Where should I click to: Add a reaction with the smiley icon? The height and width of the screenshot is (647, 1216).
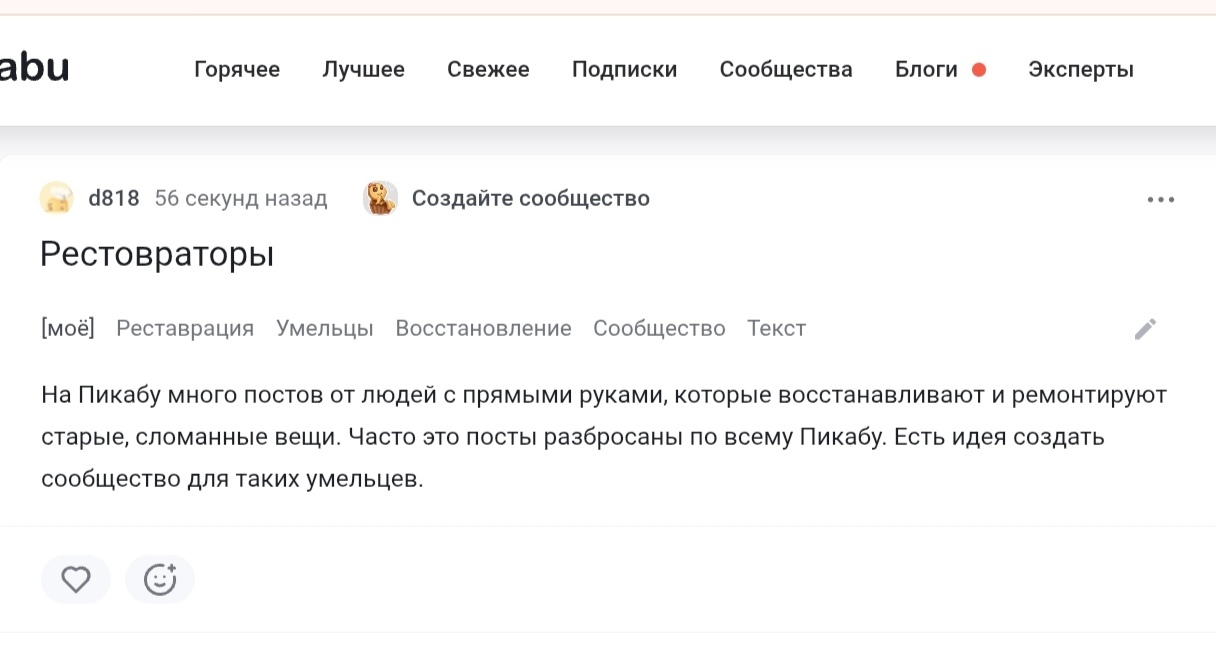(x=160, y=579)
